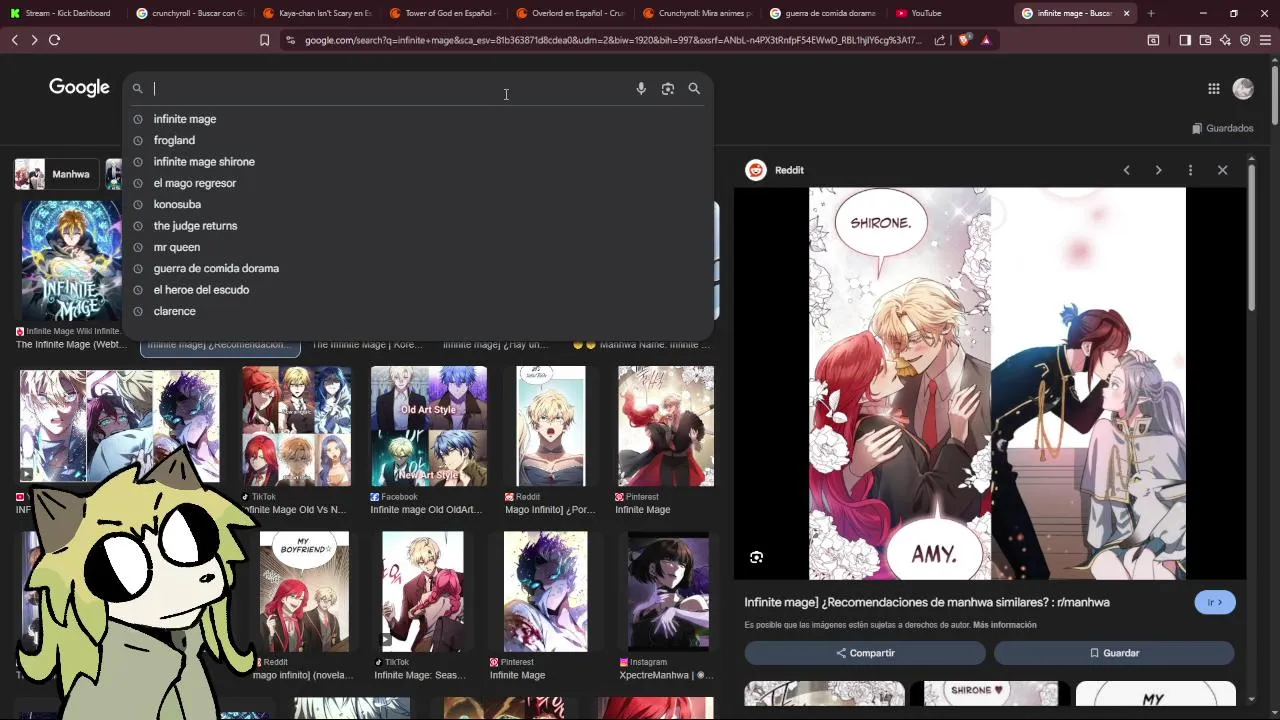1280x720 pixels.
Task: Open the browser main hamburger menu
Action: [x=1265, y=40]
